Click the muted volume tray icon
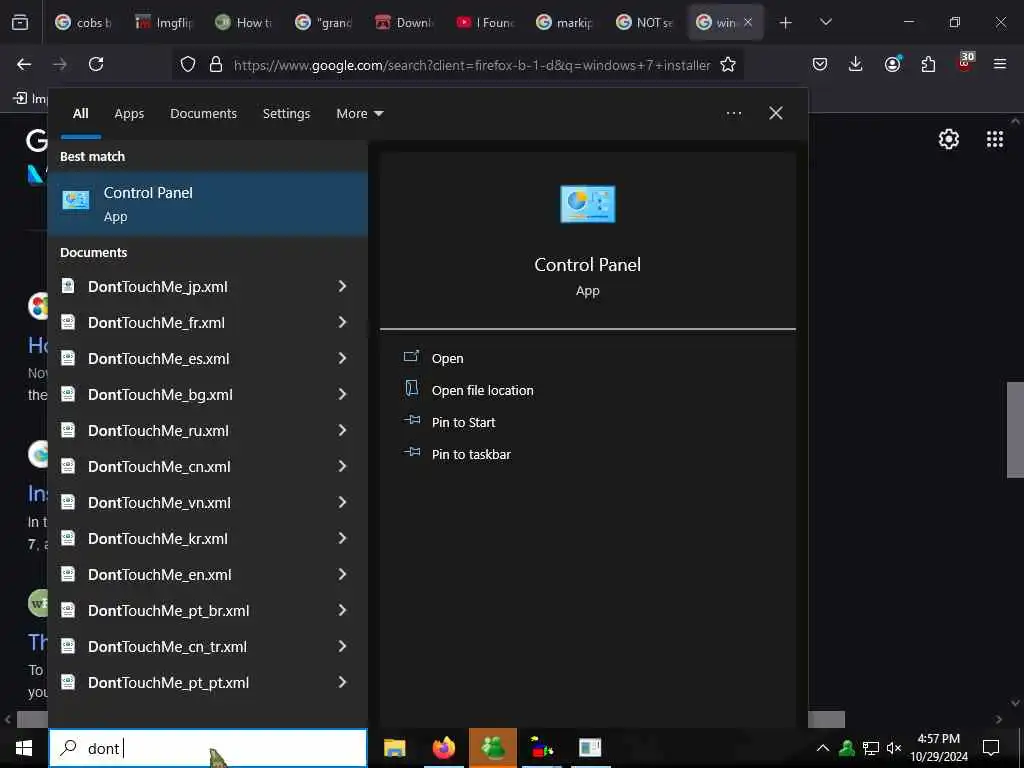1024x768 pixels. [x=894, y=748]
